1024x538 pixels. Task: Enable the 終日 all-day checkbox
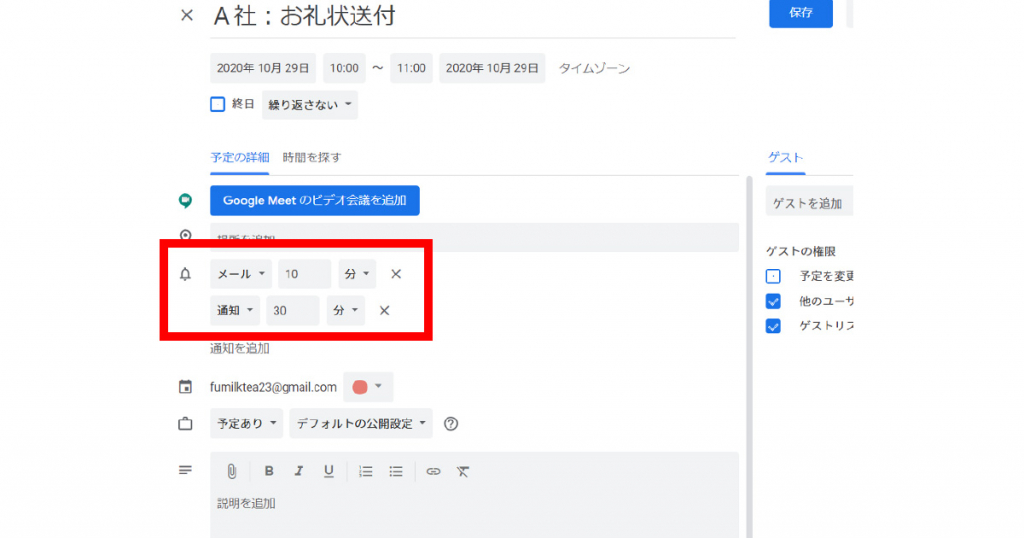pos(218,104)
